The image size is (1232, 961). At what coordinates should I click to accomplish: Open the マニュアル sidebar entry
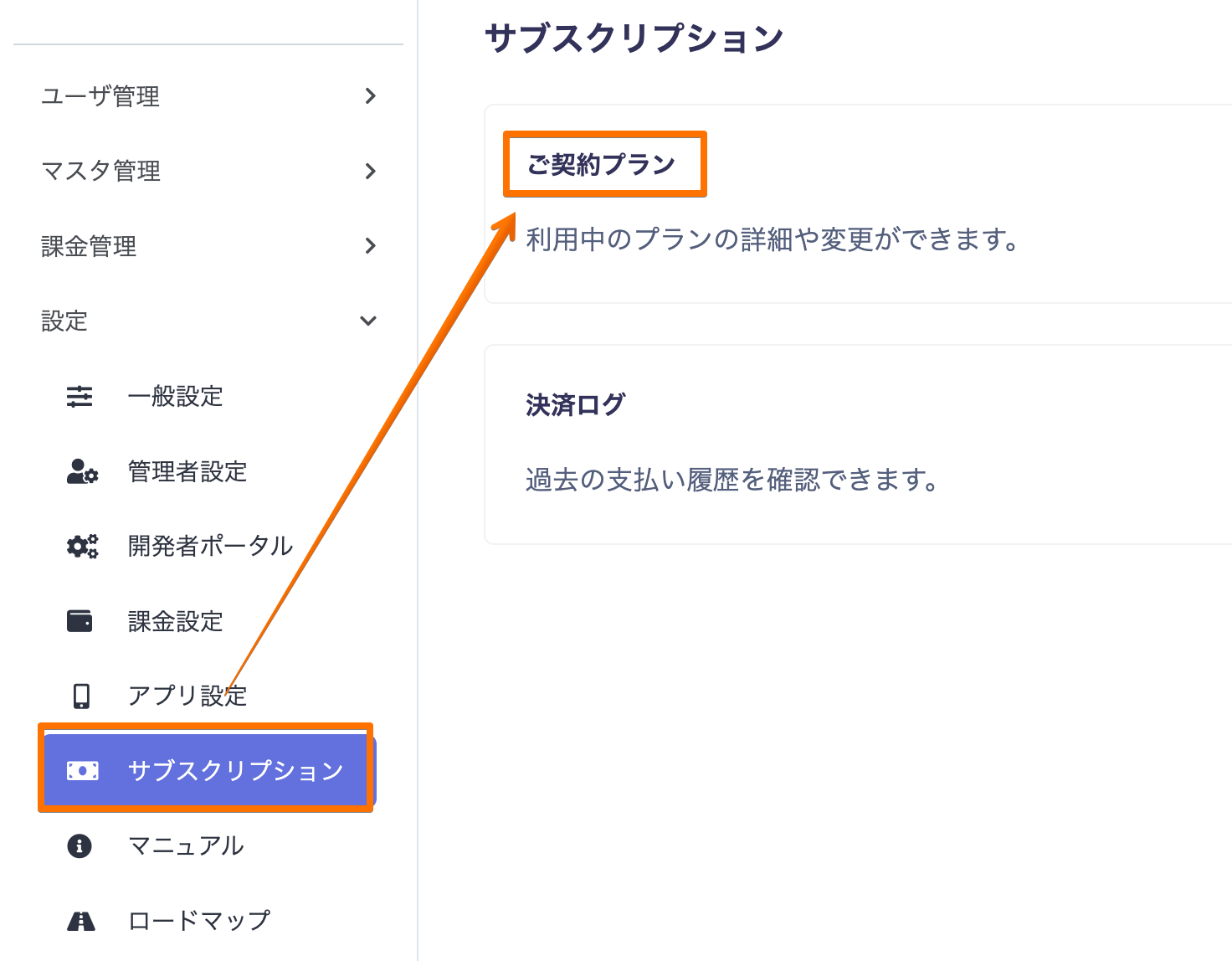pos(185,845)
